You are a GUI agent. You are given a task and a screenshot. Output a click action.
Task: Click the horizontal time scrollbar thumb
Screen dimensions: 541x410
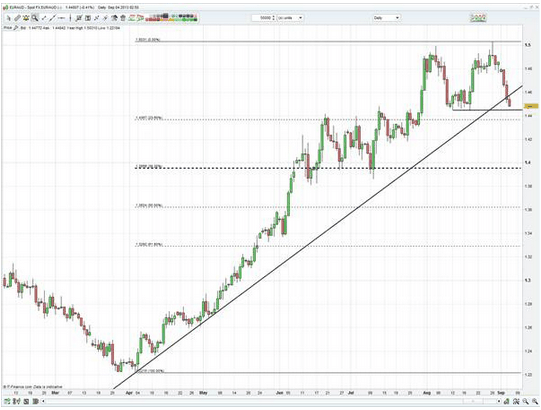click(473, 401)
